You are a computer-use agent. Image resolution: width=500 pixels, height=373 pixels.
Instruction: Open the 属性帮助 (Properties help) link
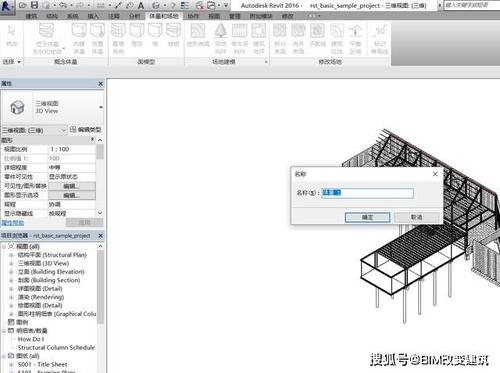[13, 223]
